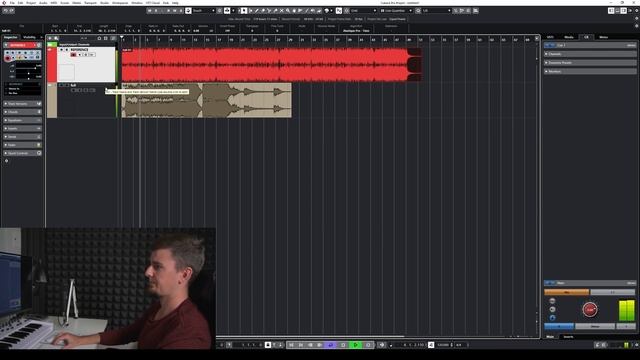Switch to the Visibility tab

pyautogui.click(x=29, y=37)
